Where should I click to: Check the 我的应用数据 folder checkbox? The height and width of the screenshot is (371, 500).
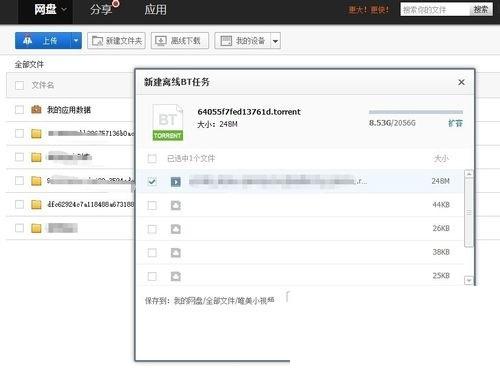tap(20, 110)
